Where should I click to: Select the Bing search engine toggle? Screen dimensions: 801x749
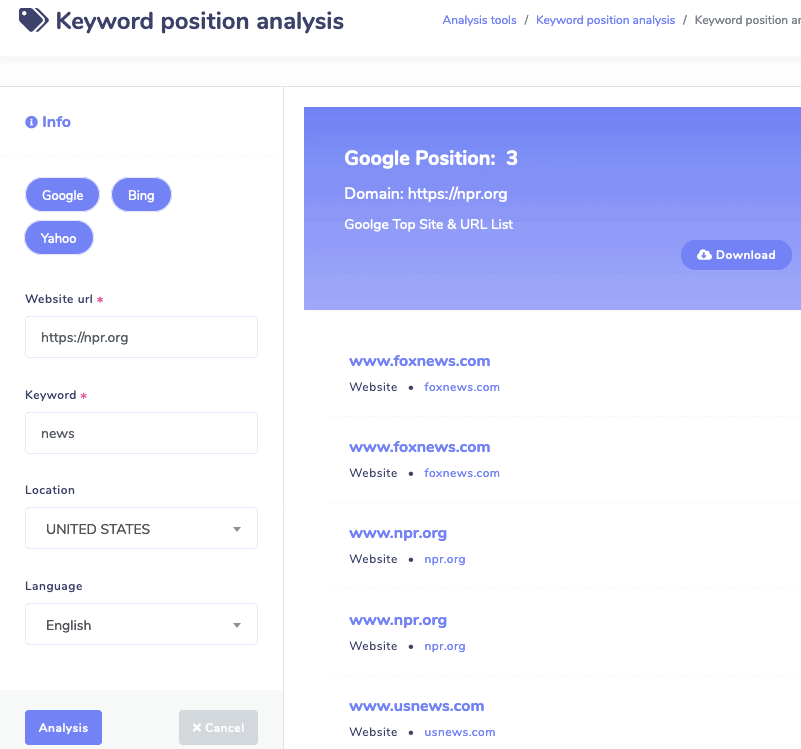[x=141, y=195]
